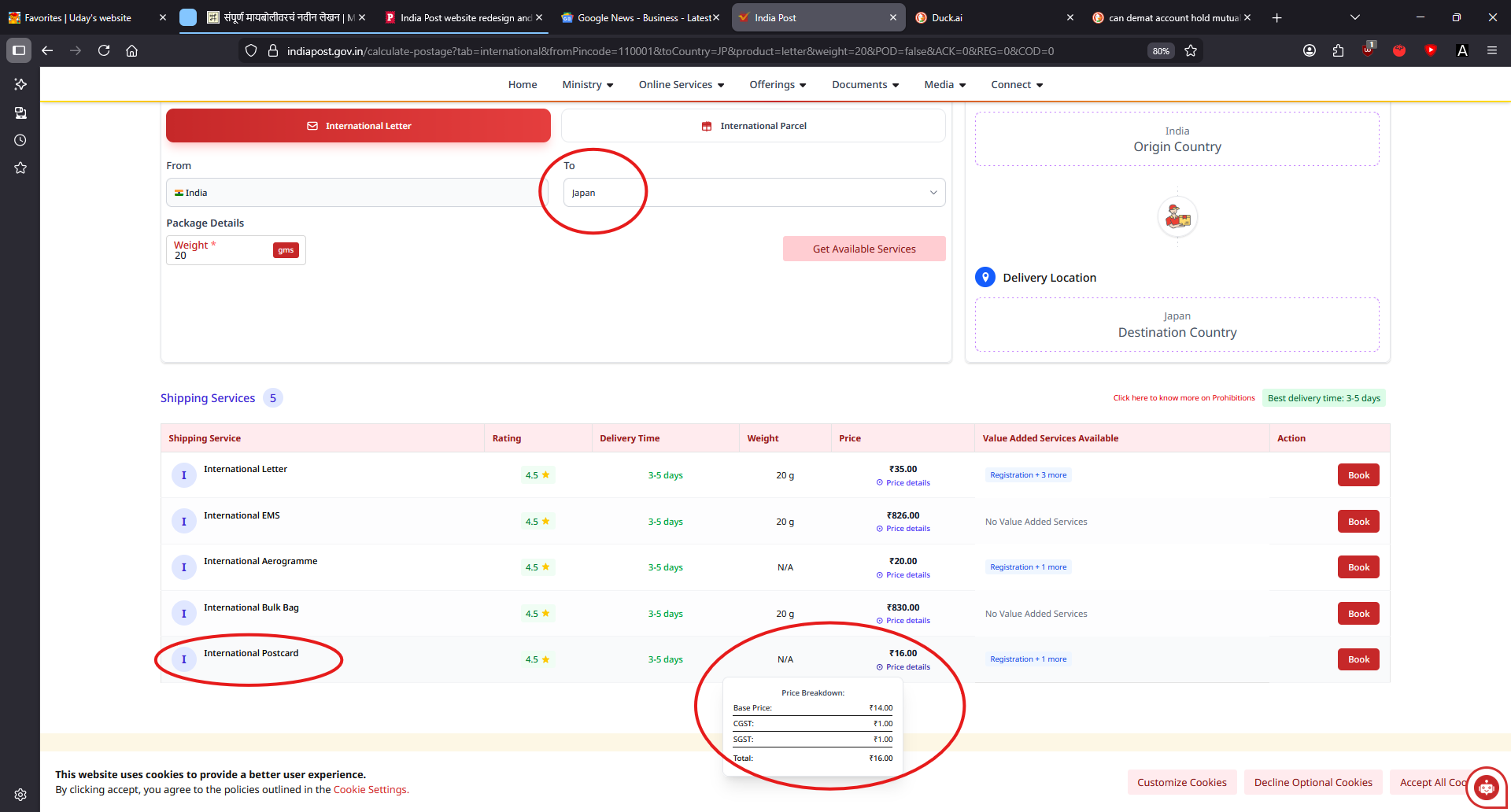Click Get Available Services button
Viewport: 1511px width, 812px height.
pos(863,249)
